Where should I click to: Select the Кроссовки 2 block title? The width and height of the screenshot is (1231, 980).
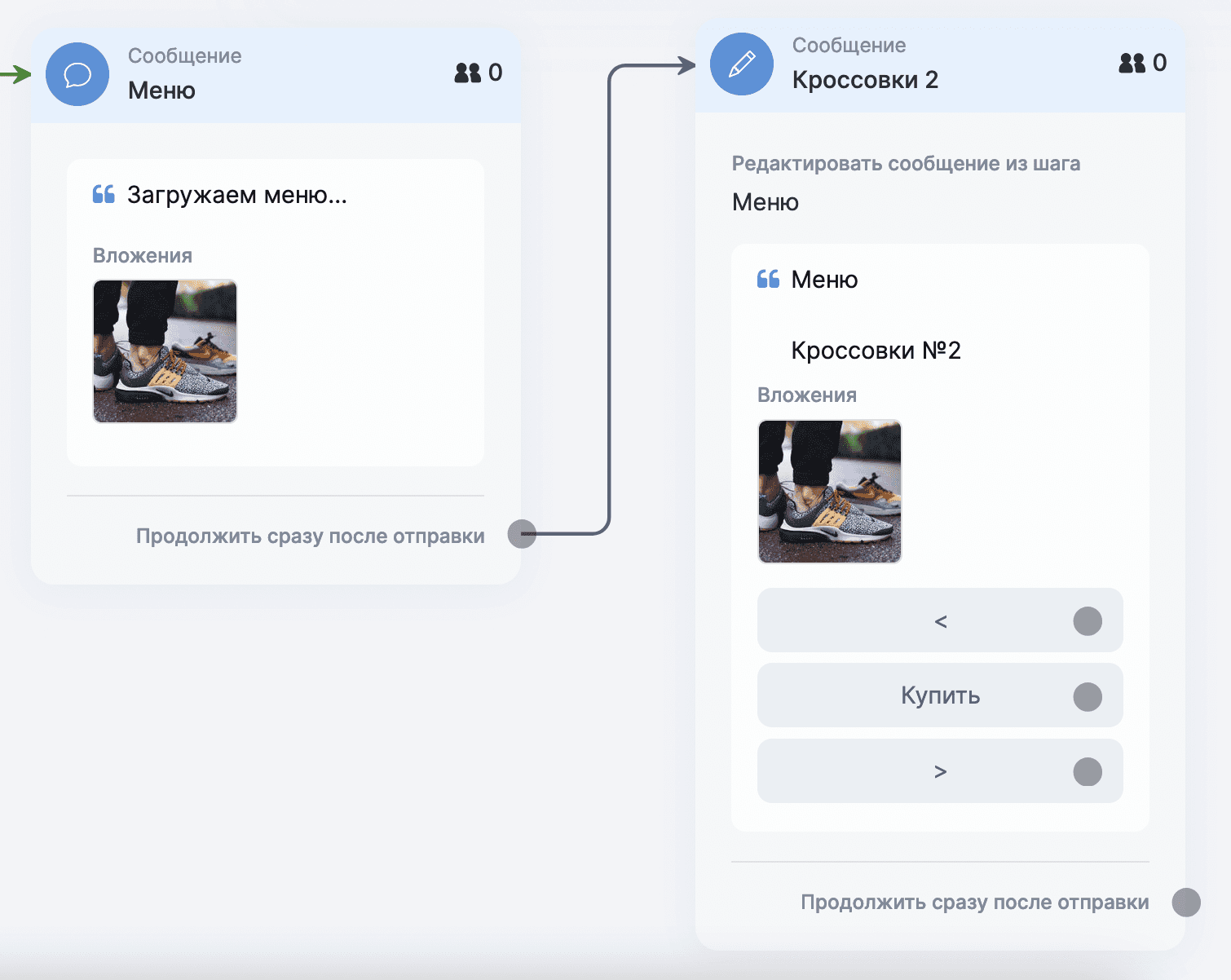(x=865, y=80)
